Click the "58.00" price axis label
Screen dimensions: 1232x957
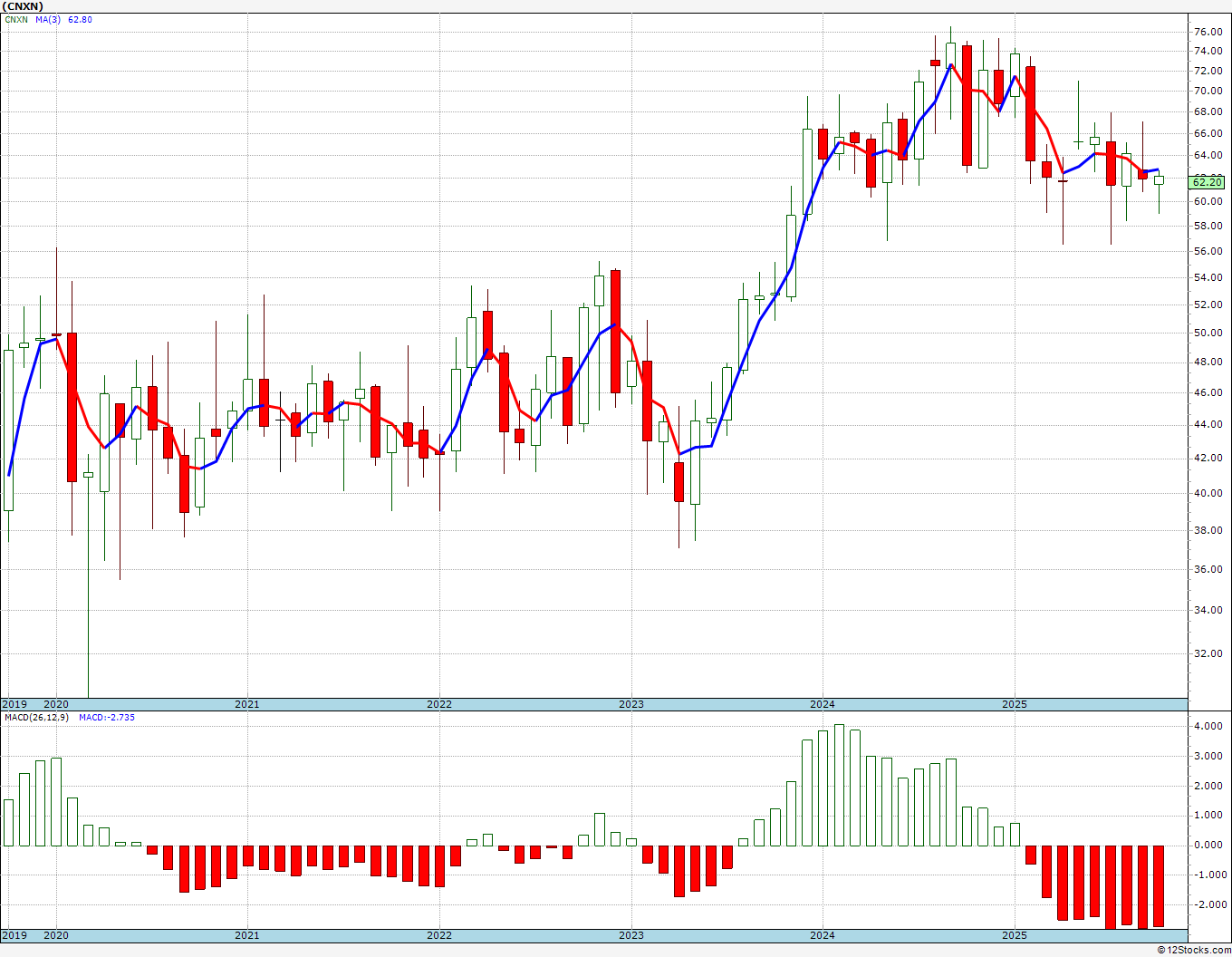click(x=1208, y=226)
